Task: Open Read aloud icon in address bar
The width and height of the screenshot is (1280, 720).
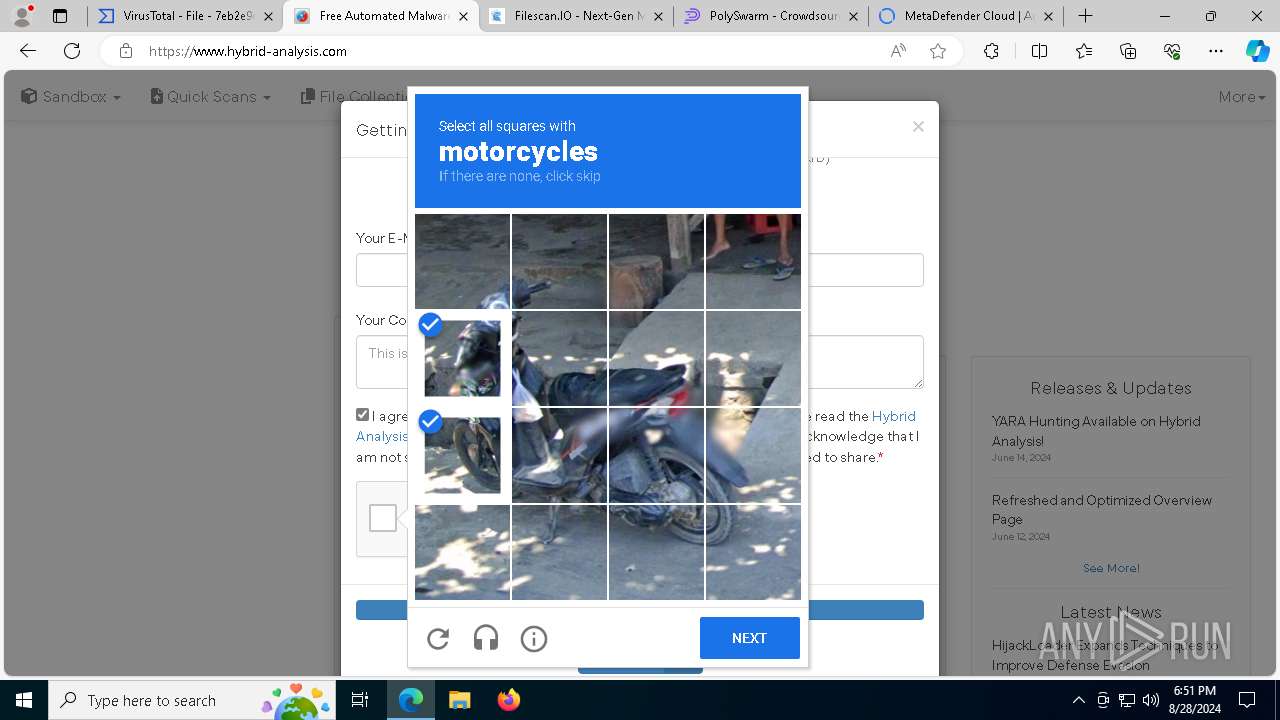Action: click(898, 51)
